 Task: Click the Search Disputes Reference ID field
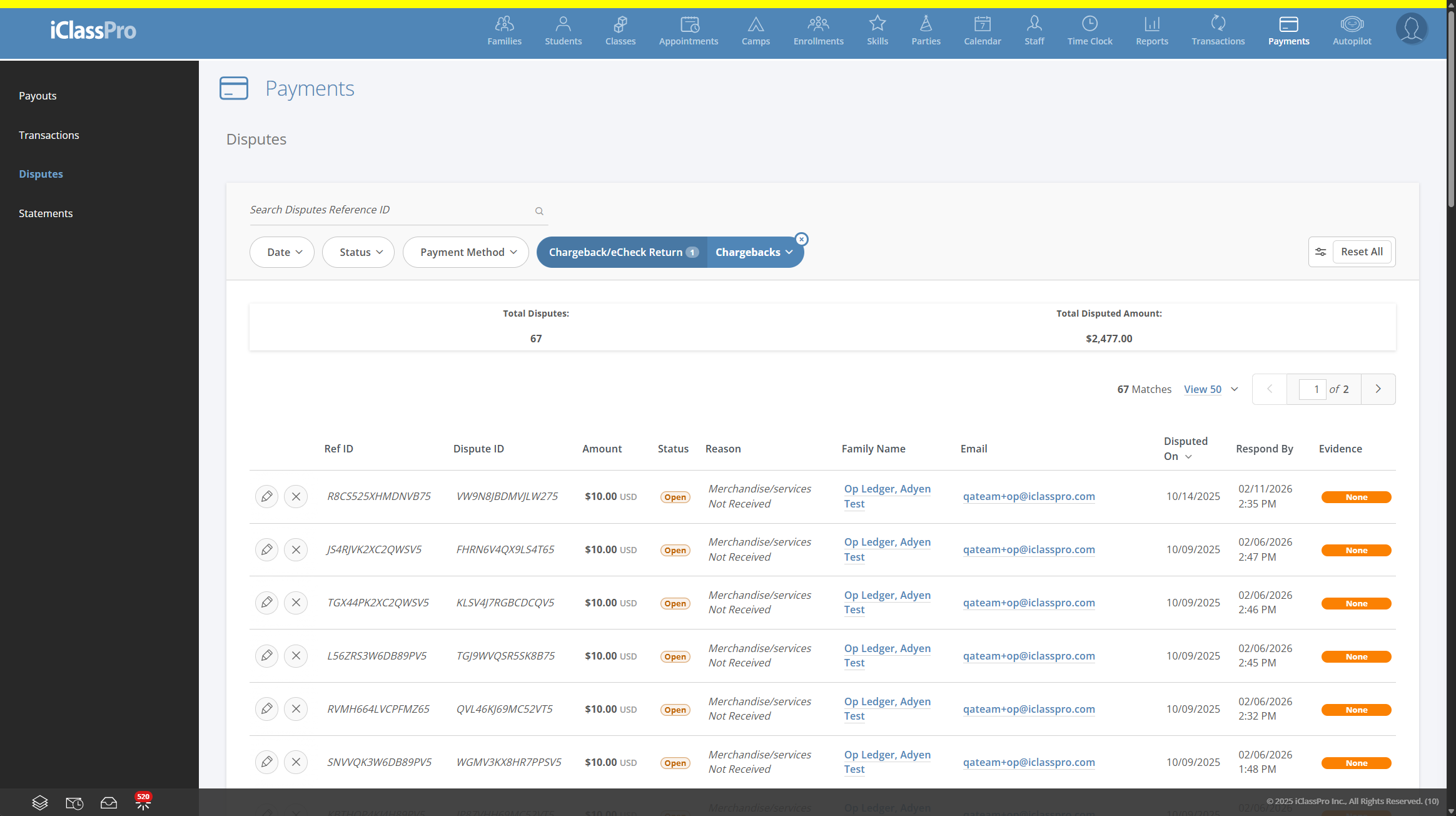point(375,210)
